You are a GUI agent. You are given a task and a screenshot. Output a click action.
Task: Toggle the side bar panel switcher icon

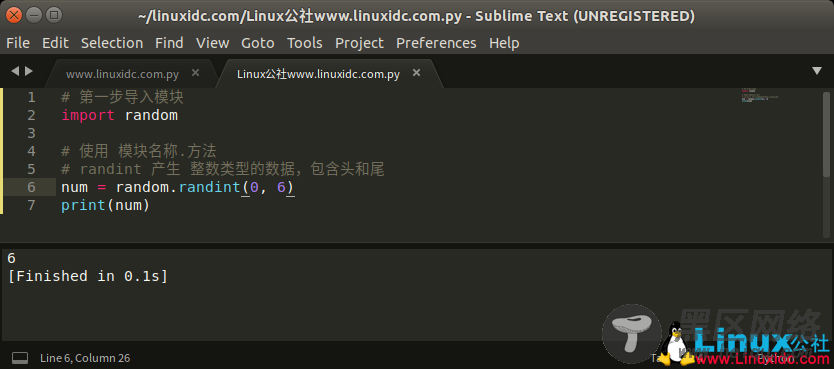(20, 358)
